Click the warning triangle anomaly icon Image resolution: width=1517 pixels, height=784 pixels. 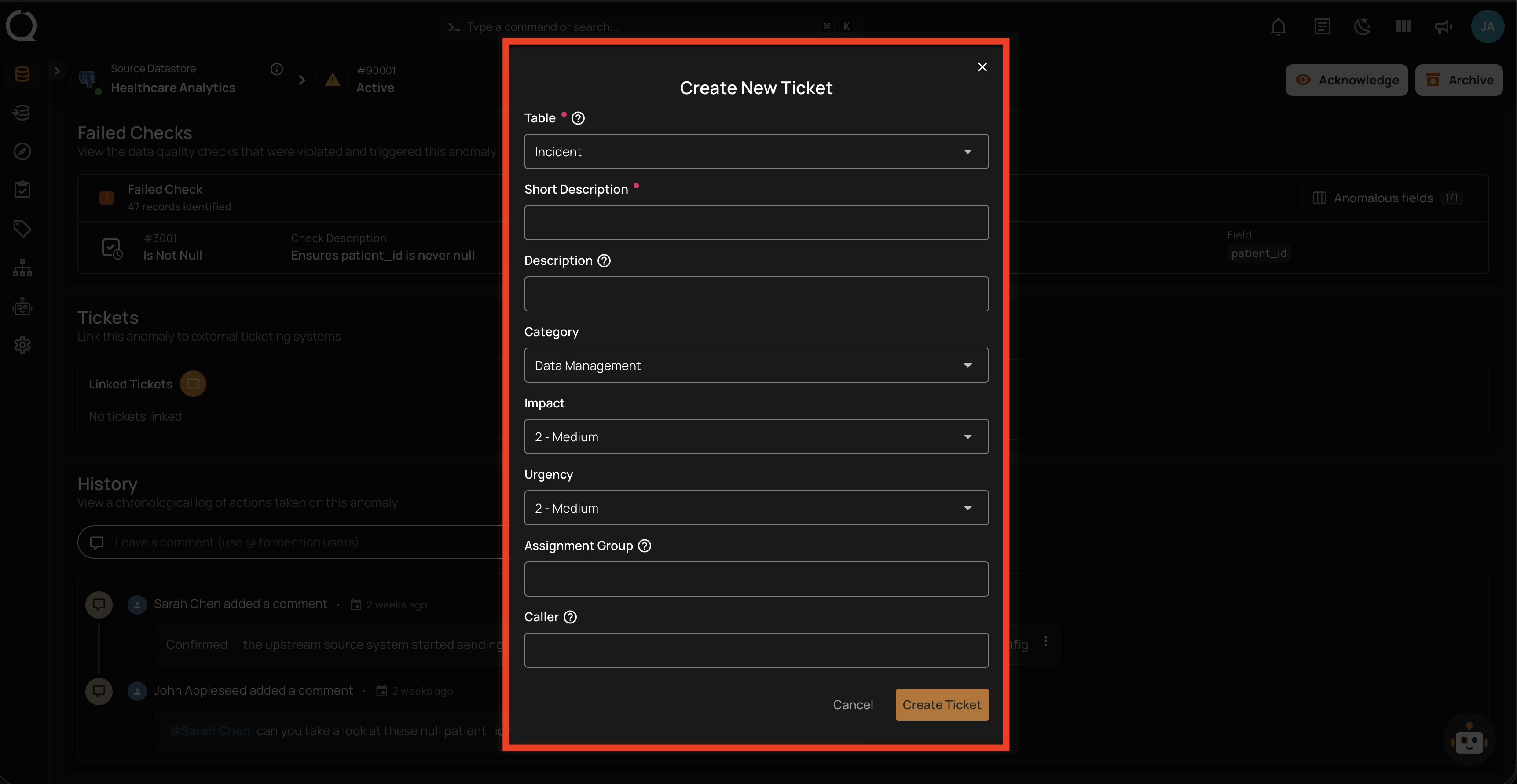tap(333, 80)
